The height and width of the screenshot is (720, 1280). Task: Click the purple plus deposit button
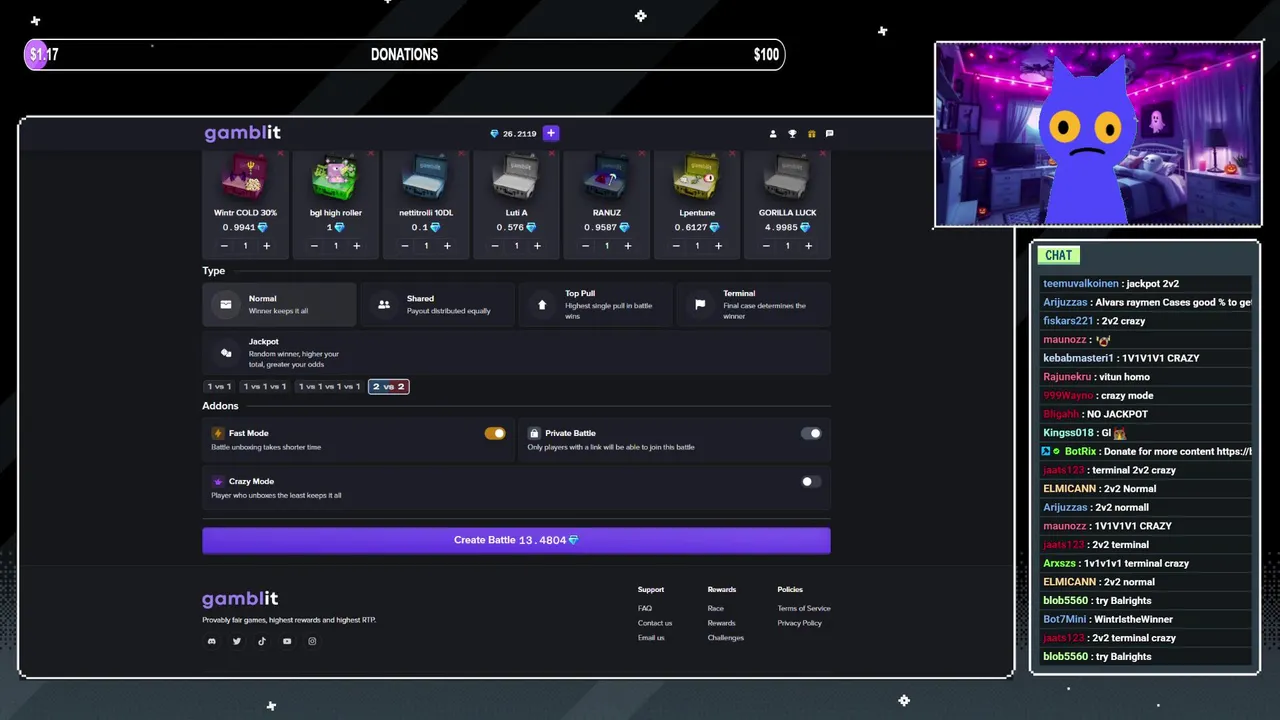pos(550,133)
